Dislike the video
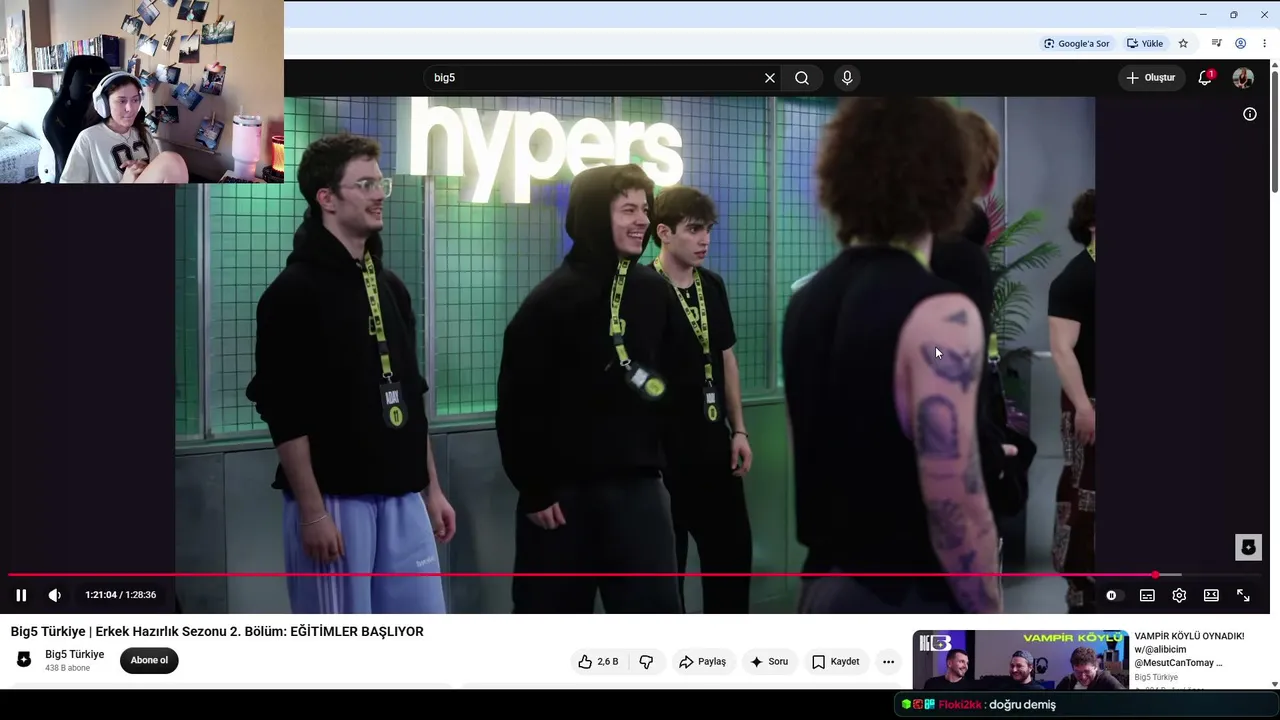Viewport: 1280px width, 720px height. [x=646, y=661]
